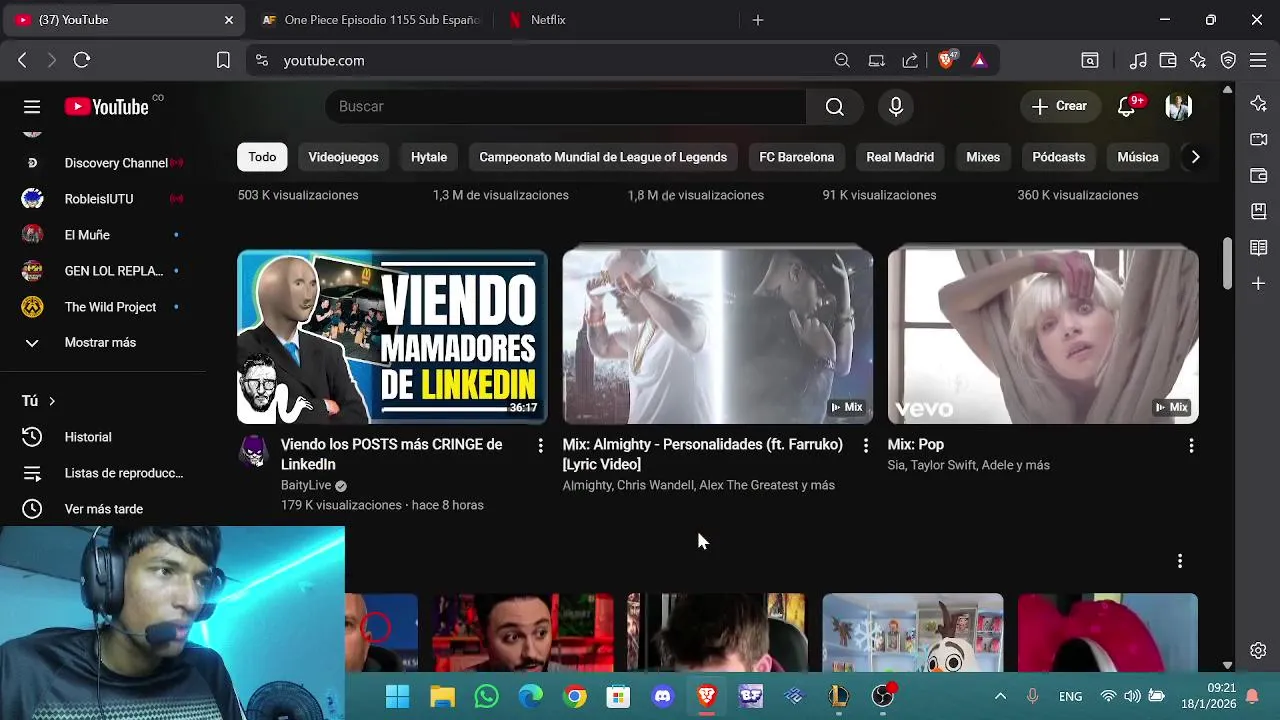Screen dimensions: 1280x720
Task: Switch to the One Piece Episodio 1155 tab
Action: (370, 20)
